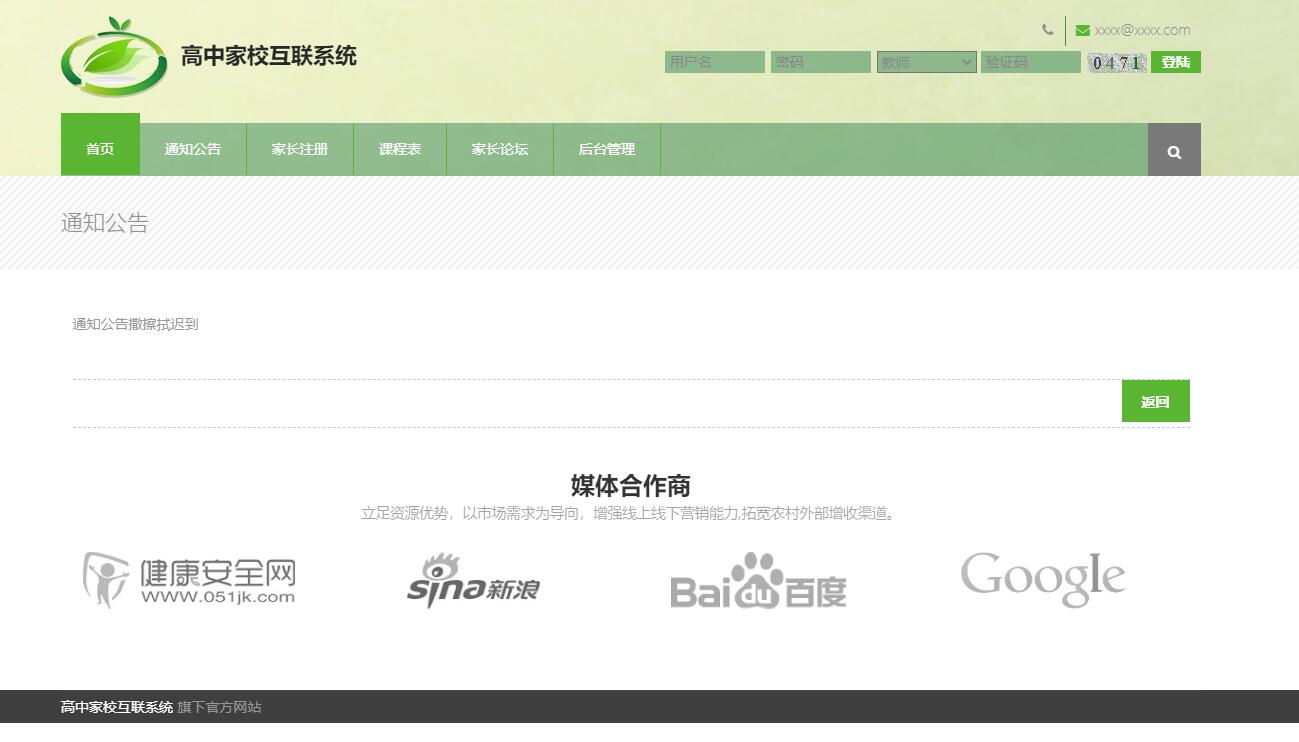Click the Google partner logo
This screenshot has height=742, width=1299.
(1042, 577)
